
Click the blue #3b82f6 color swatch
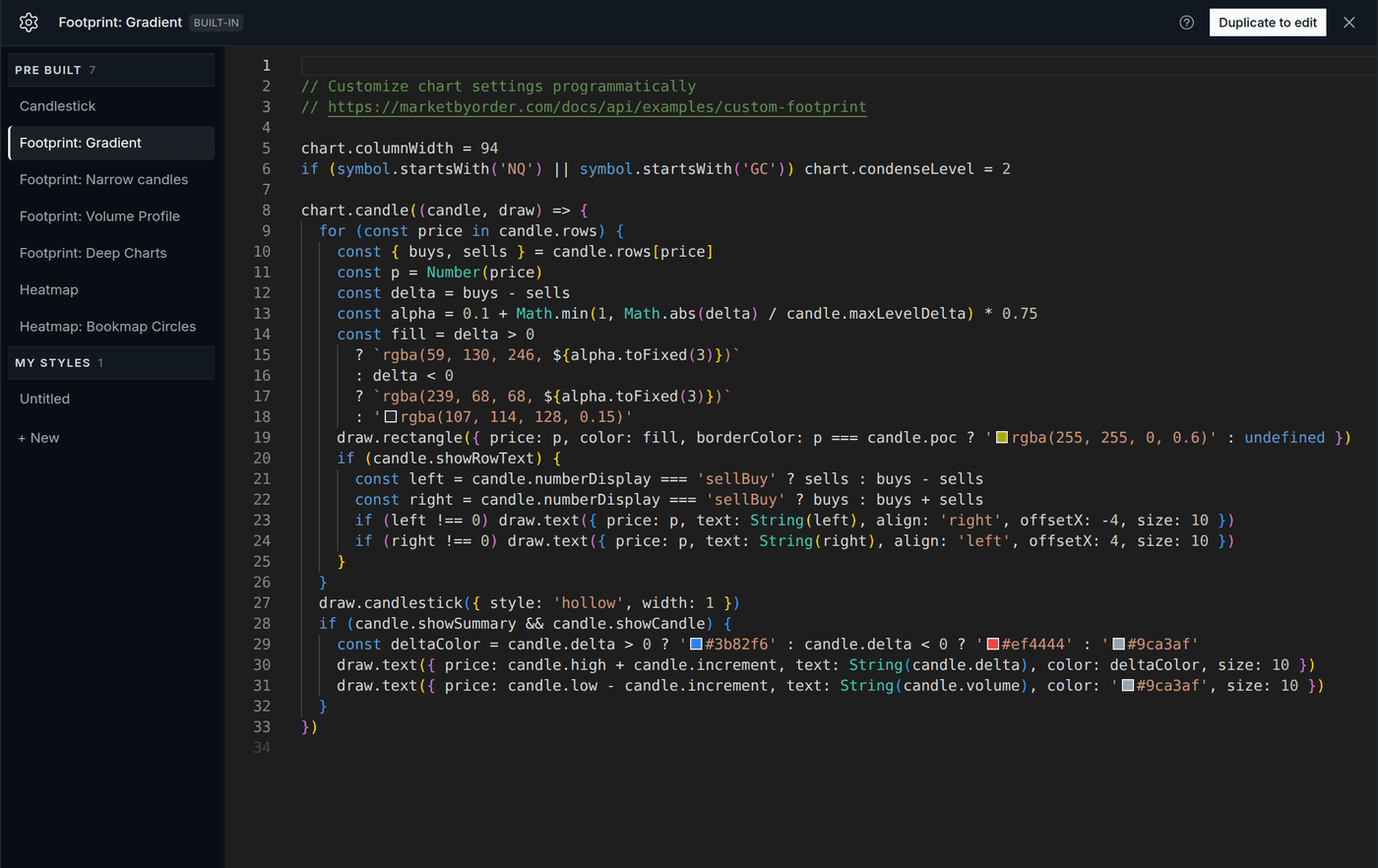point(696,645)
